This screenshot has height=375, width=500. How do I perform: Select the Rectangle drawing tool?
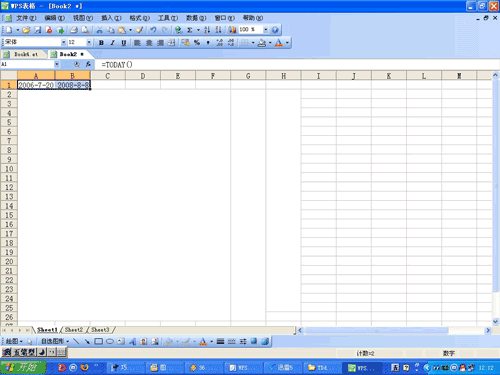point(98,341)
